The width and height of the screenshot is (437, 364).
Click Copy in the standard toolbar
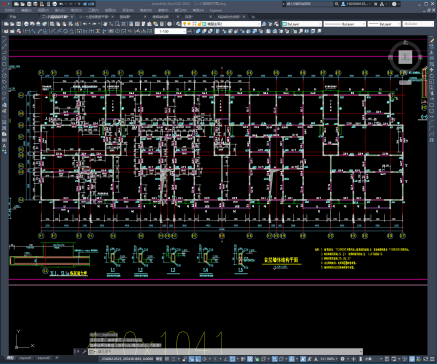tap(58, 24)
